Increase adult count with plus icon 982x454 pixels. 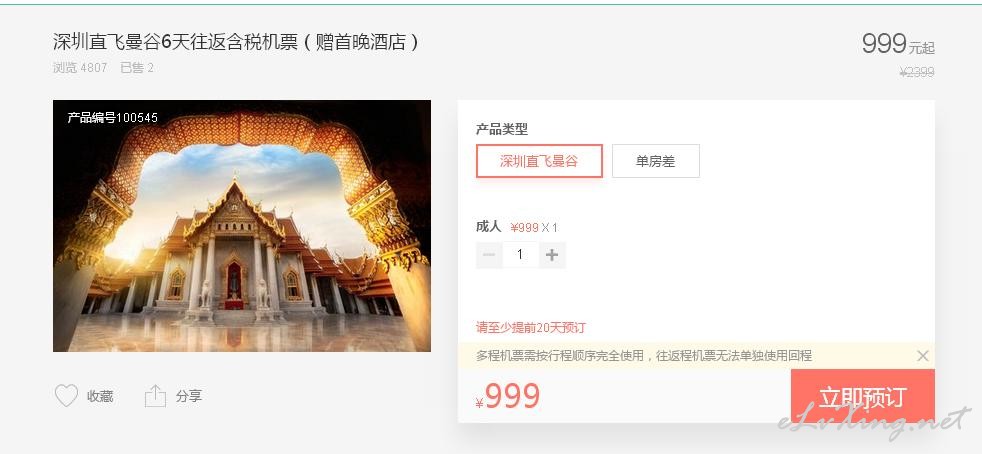point(552,255)
